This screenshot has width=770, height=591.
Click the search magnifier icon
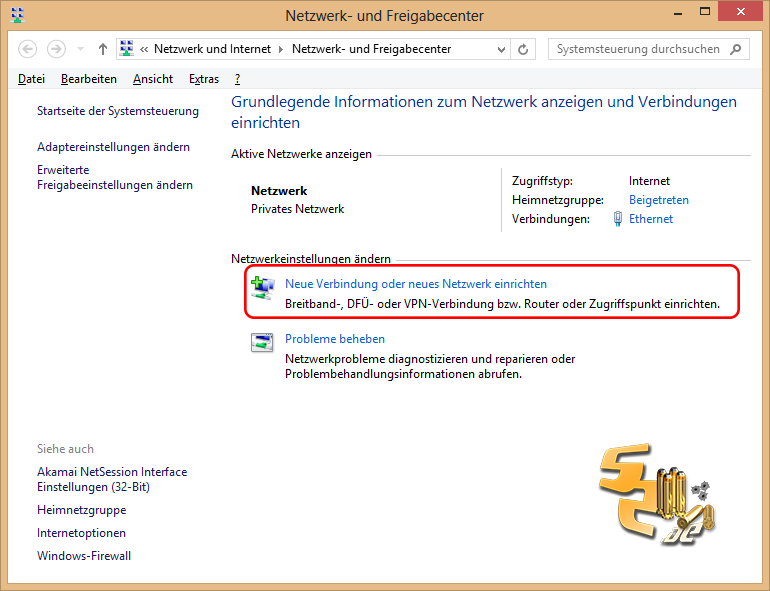(736, 49)
